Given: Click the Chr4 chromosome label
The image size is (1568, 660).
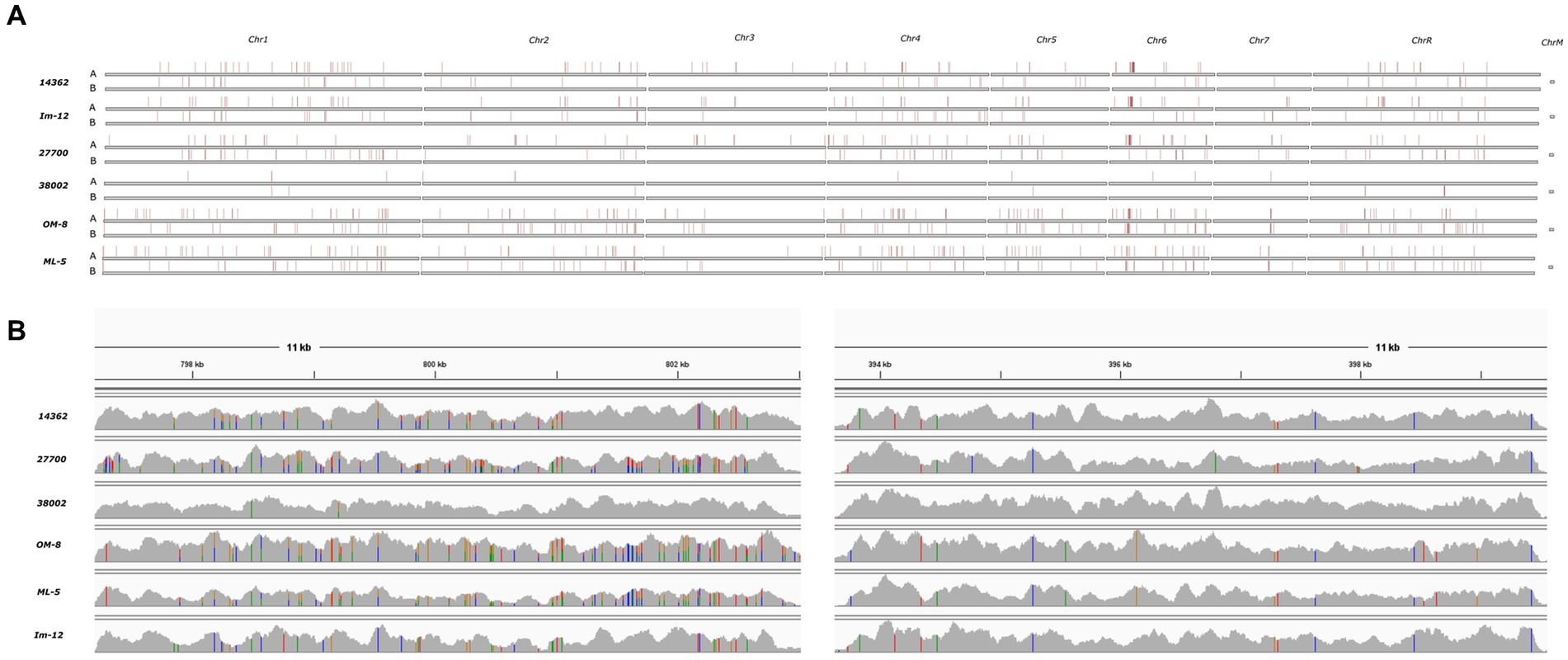Looking at the screenshot, I should (x=910, y=39).
